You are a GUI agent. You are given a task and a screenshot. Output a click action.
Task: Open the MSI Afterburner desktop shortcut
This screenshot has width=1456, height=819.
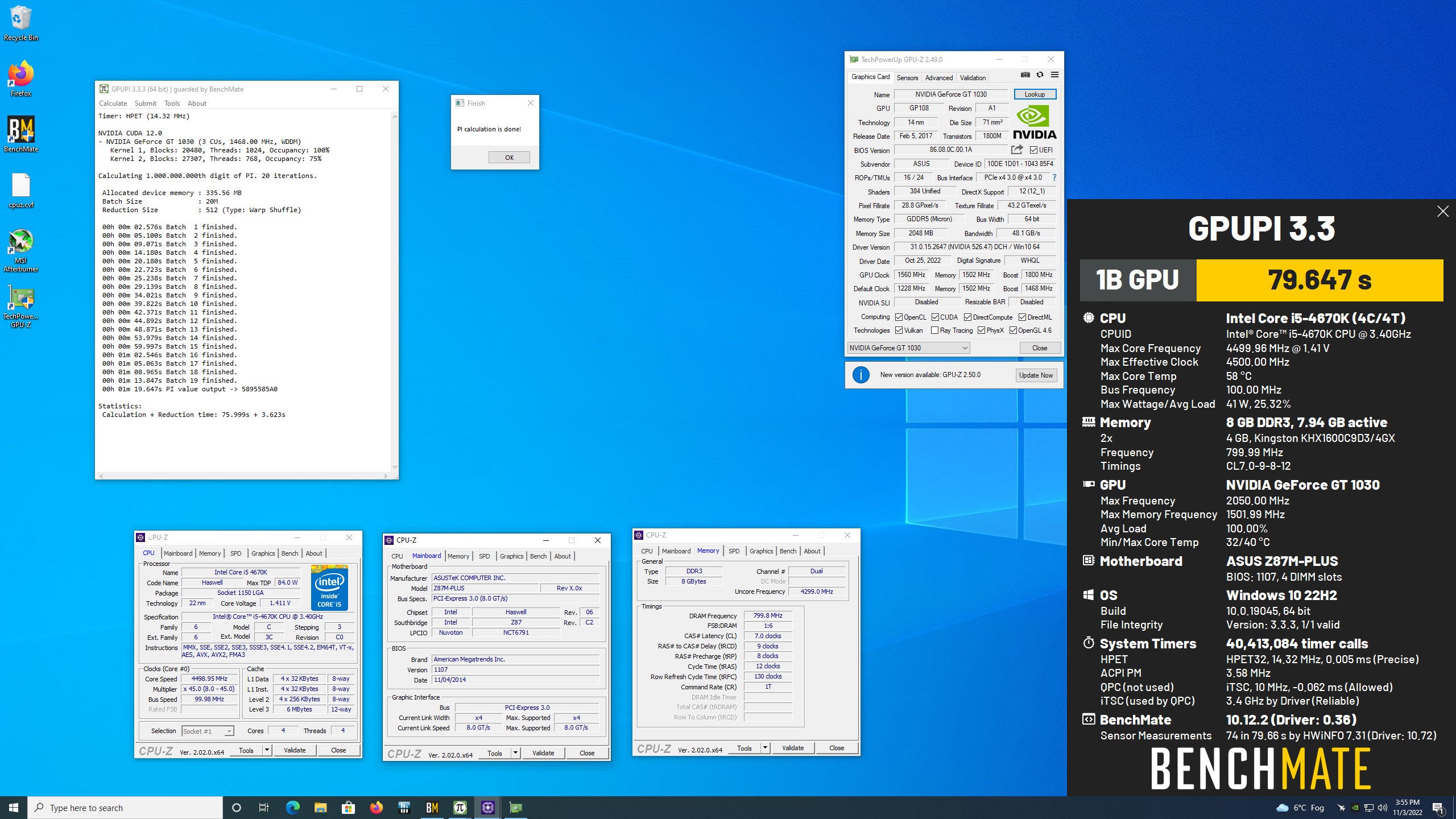pyautogui.click(x=21, y=251)
